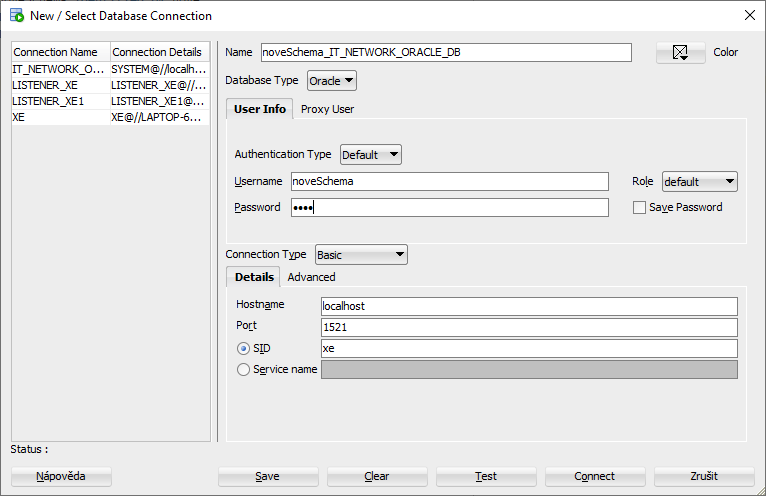
Task: Click the database connection icon in title bar
Action: (x=16, y=15)
